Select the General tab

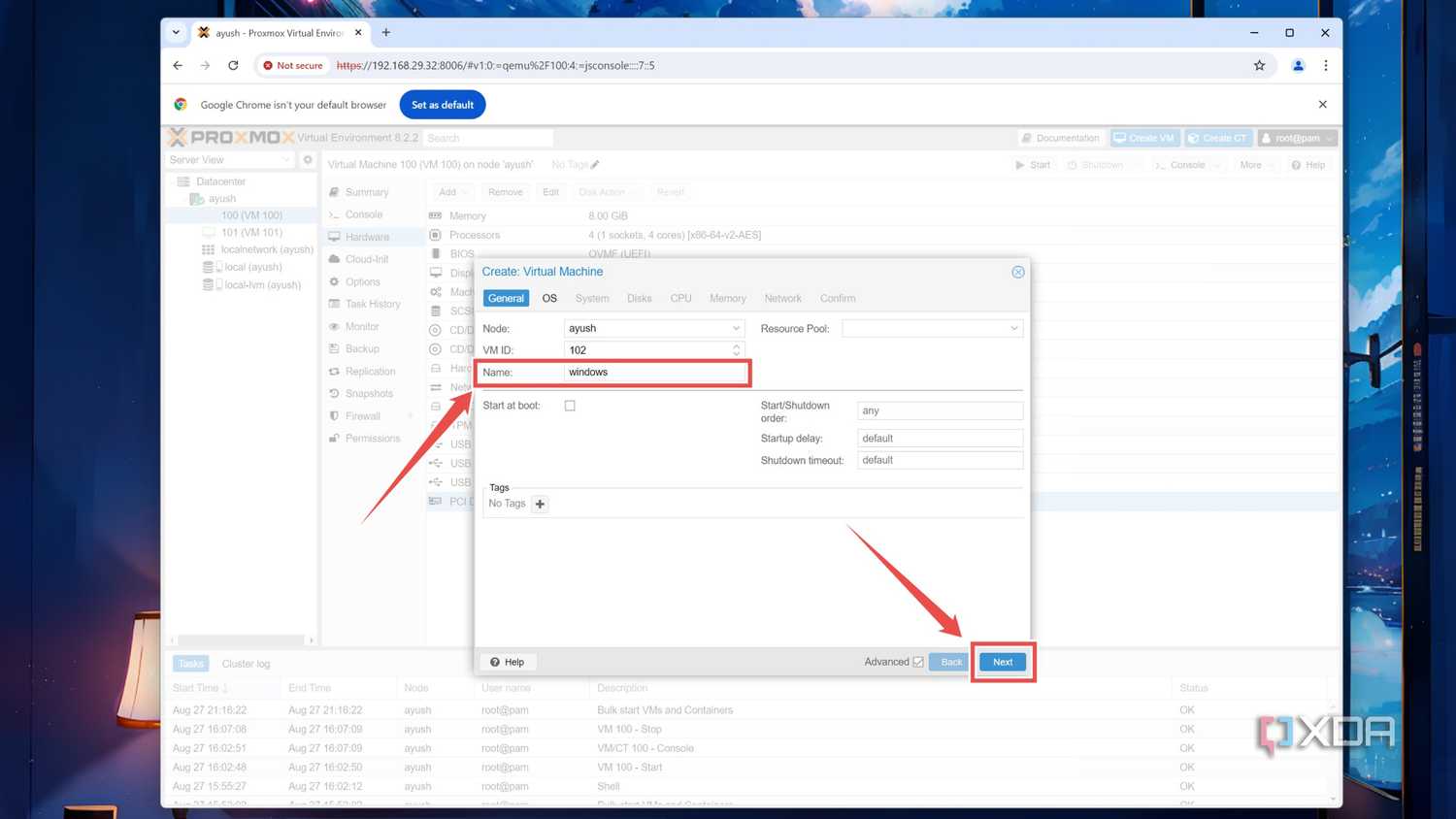[506, 298]
